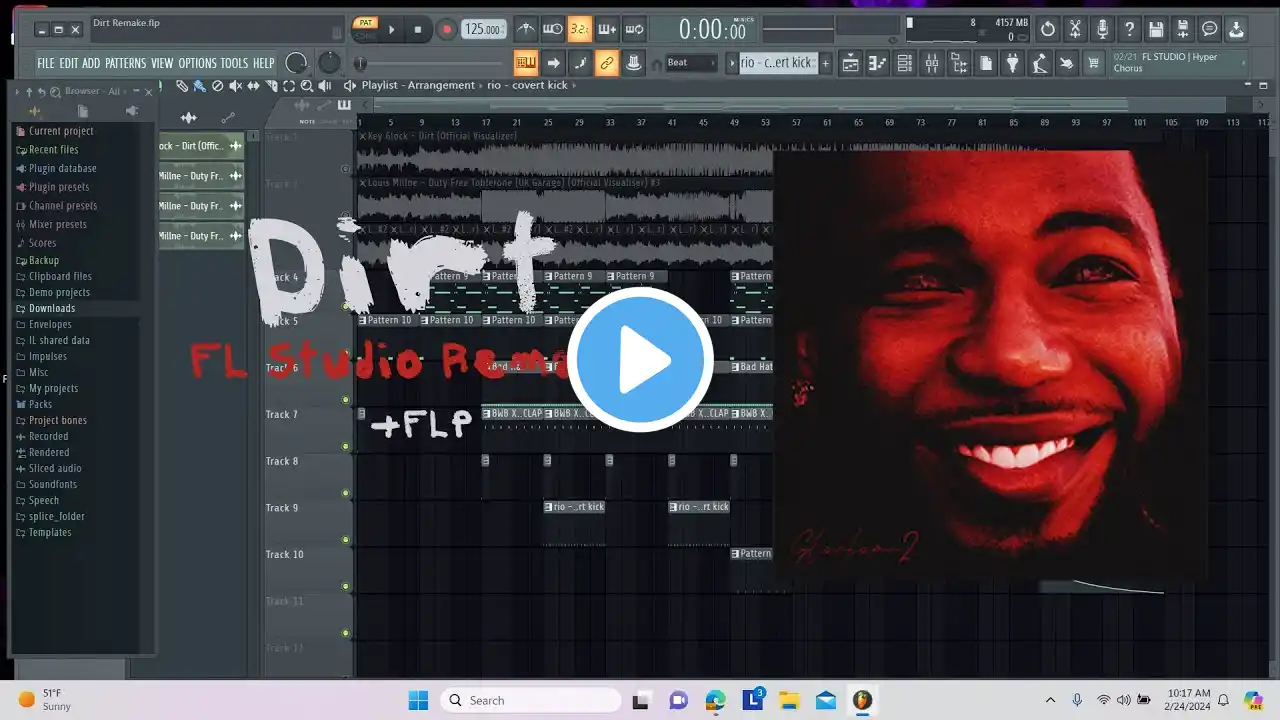Viewport: 1280px width, 720px height.
Task: Open the Piano roll view button
Action: tap(877, 64)
